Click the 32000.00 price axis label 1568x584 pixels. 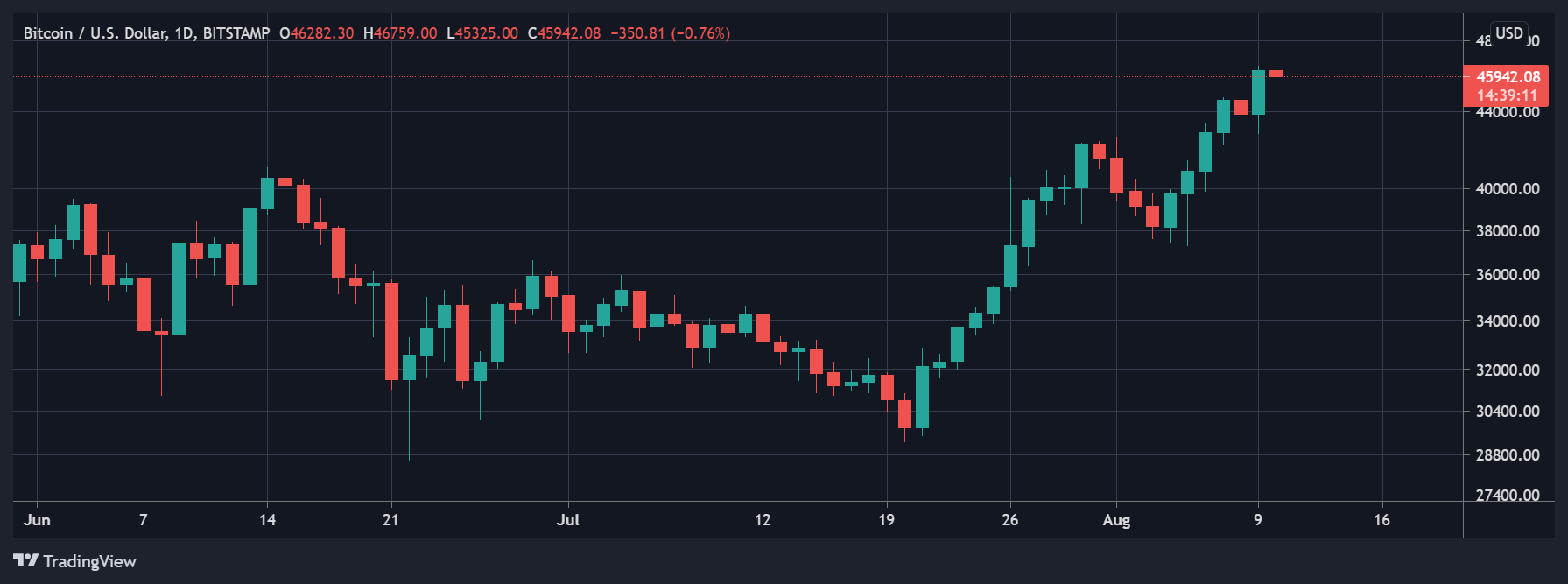tap(1508, 369)
